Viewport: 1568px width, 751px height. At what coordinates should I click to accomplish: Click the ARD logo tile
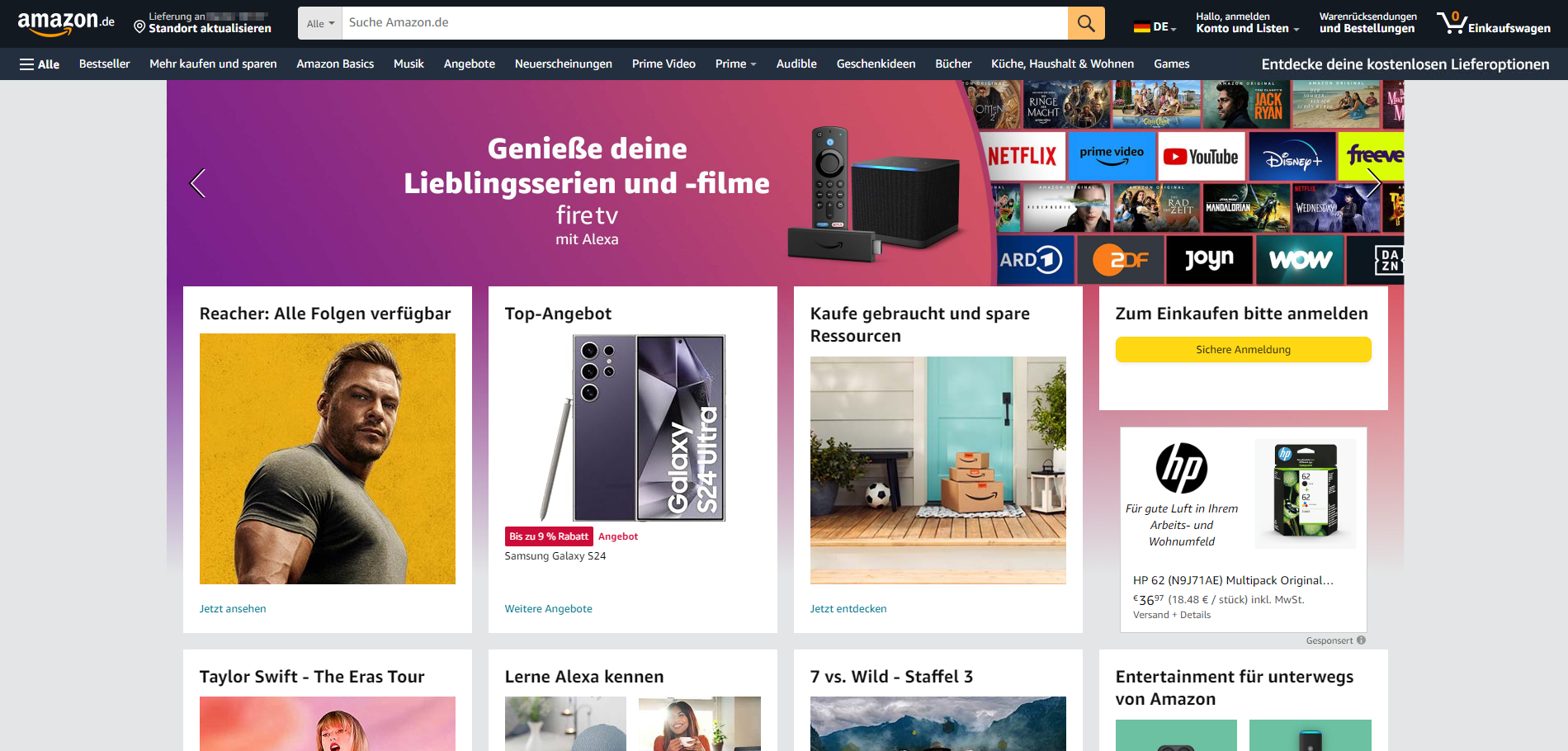1035,260
